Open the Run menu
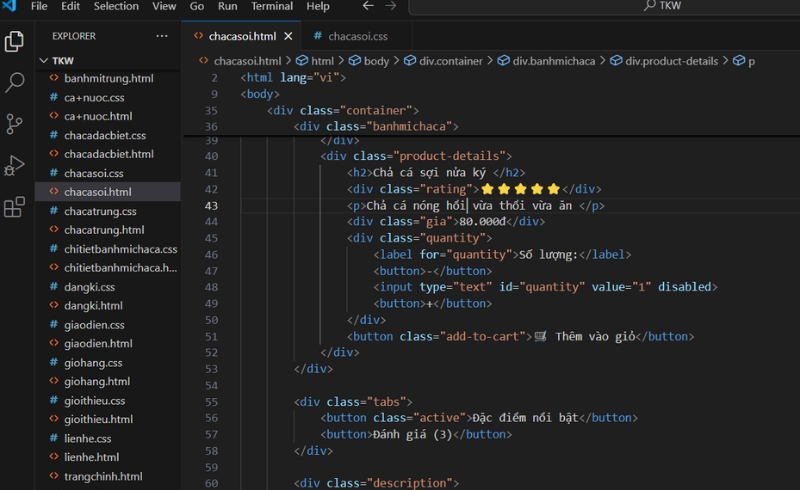The height and width of the screenshot is (490, 800). (228, 6)
